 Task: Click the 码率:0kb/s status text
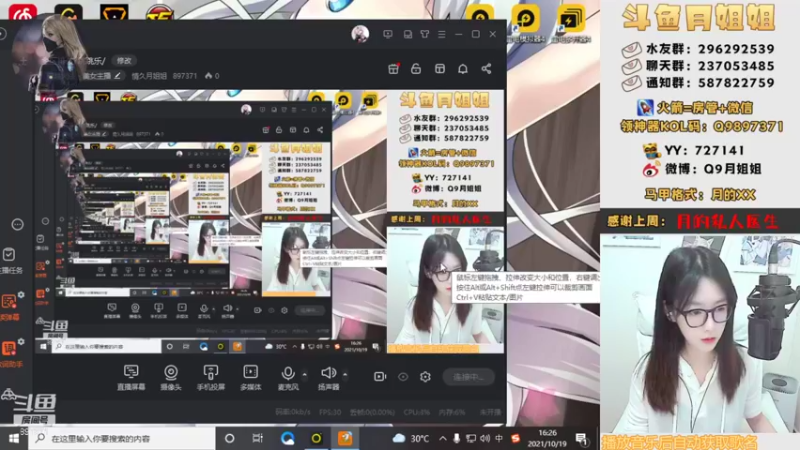[293, 412]
